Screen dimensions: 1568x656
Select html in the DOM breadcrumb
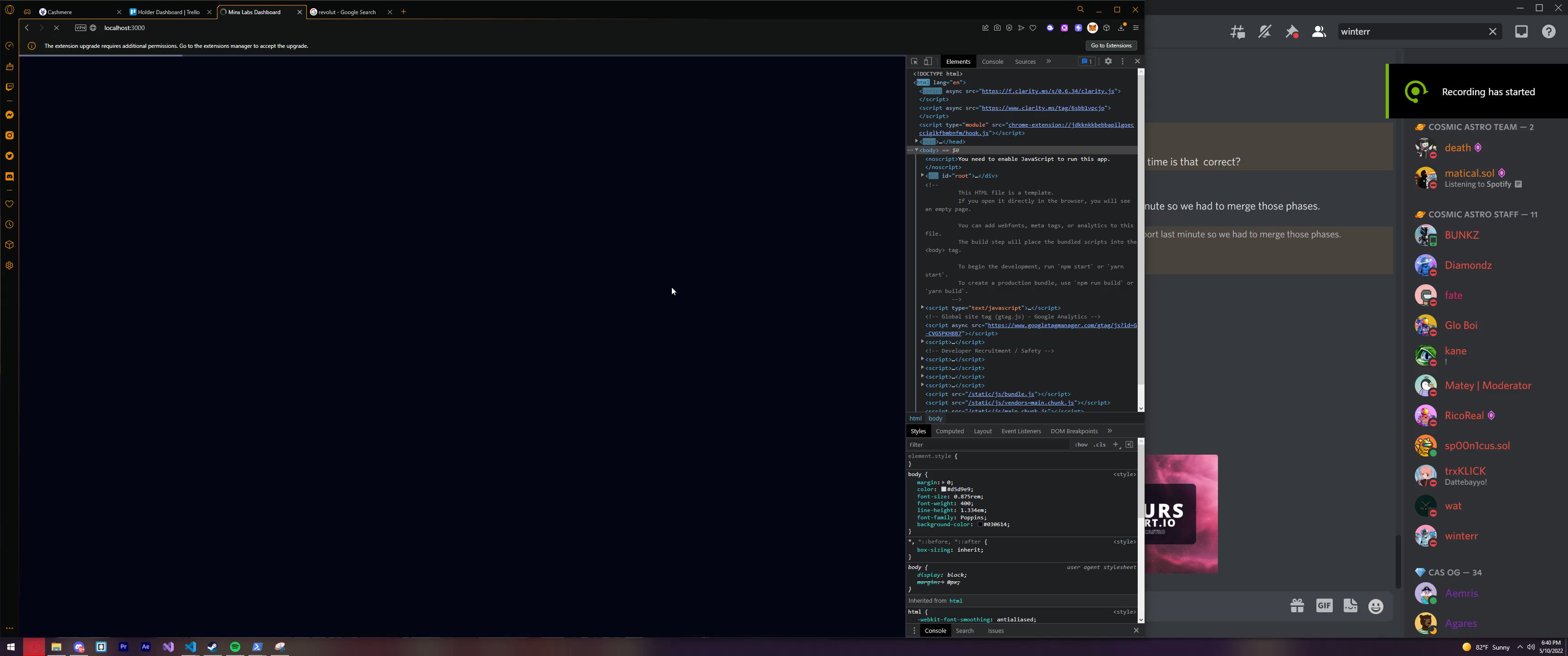click(x=915, y=419)
